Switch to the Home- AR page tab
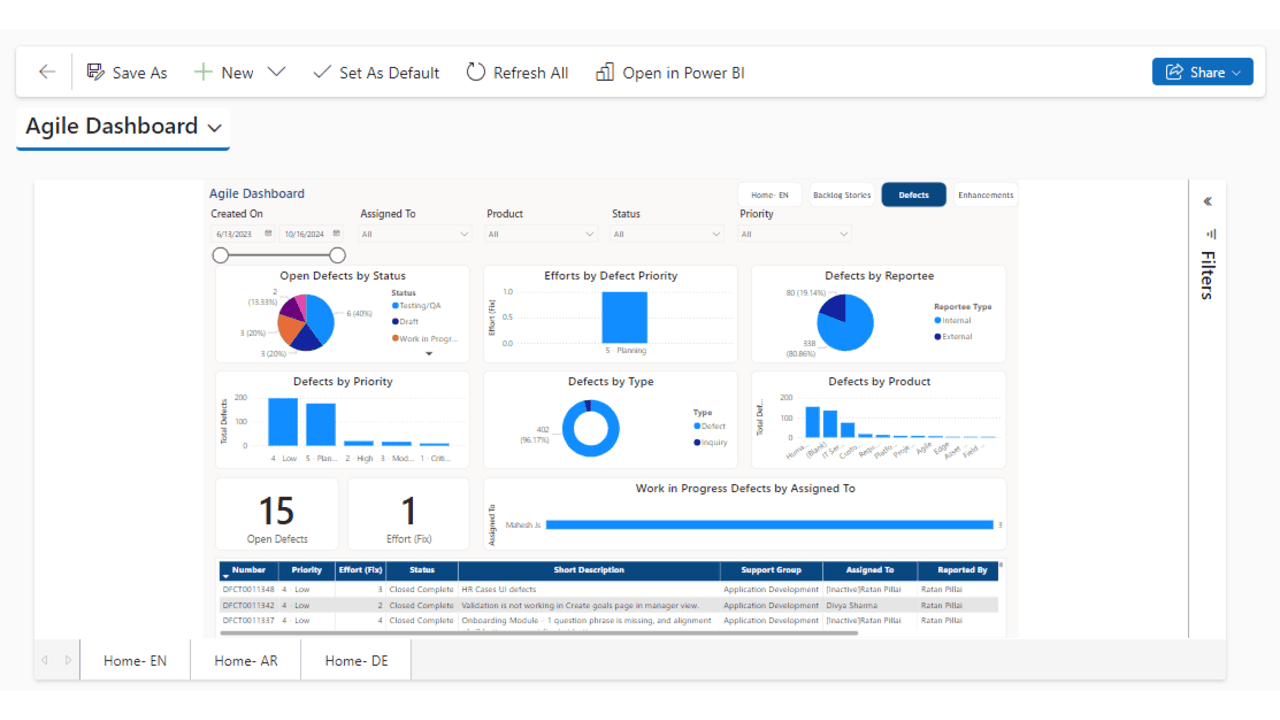This screenshot has width=1280, height=720. 246,660
